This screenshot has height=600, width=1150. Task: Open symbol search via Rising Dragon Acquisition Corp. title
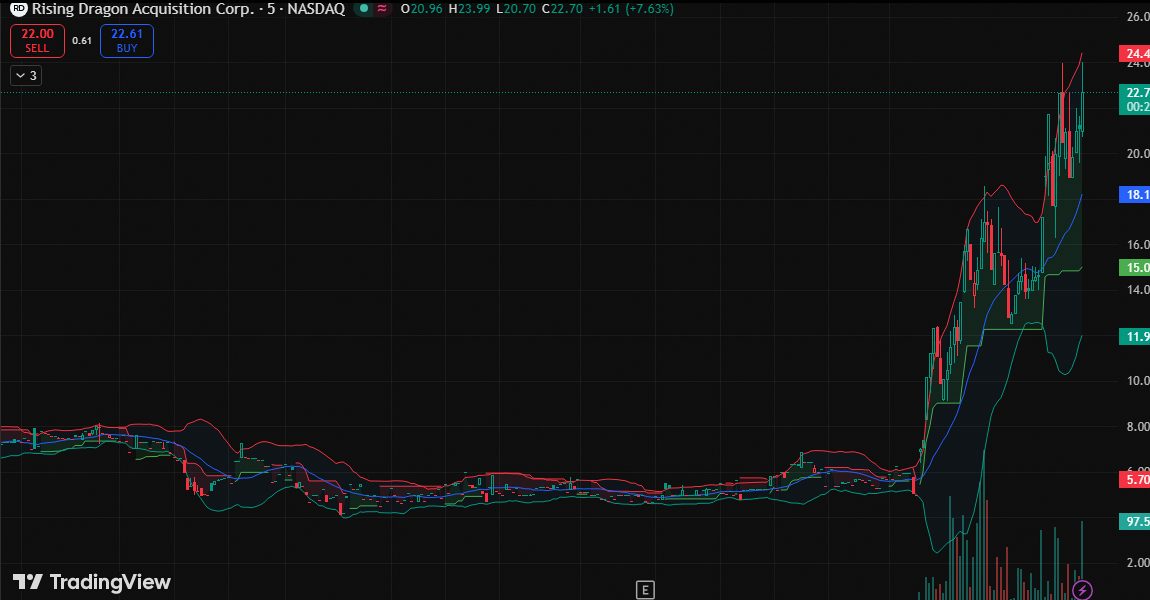[143, 9]
